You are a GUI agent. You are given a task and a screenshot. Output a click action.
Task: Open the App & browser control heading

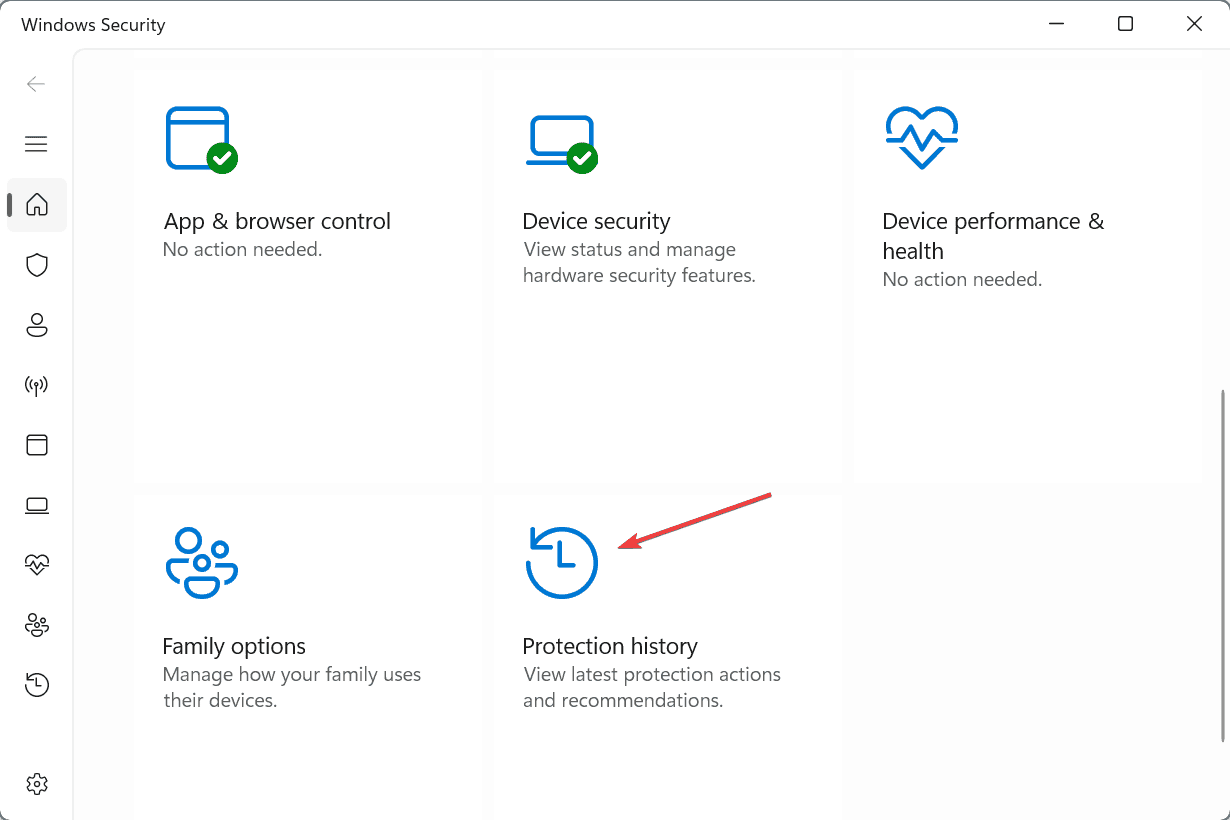(277, 222)
